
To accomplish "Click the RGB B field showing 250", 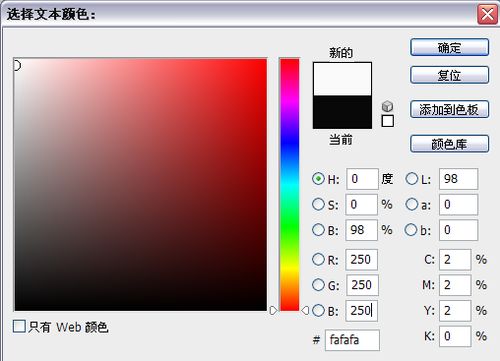I will pyautogui.click(x=362, y=311).
